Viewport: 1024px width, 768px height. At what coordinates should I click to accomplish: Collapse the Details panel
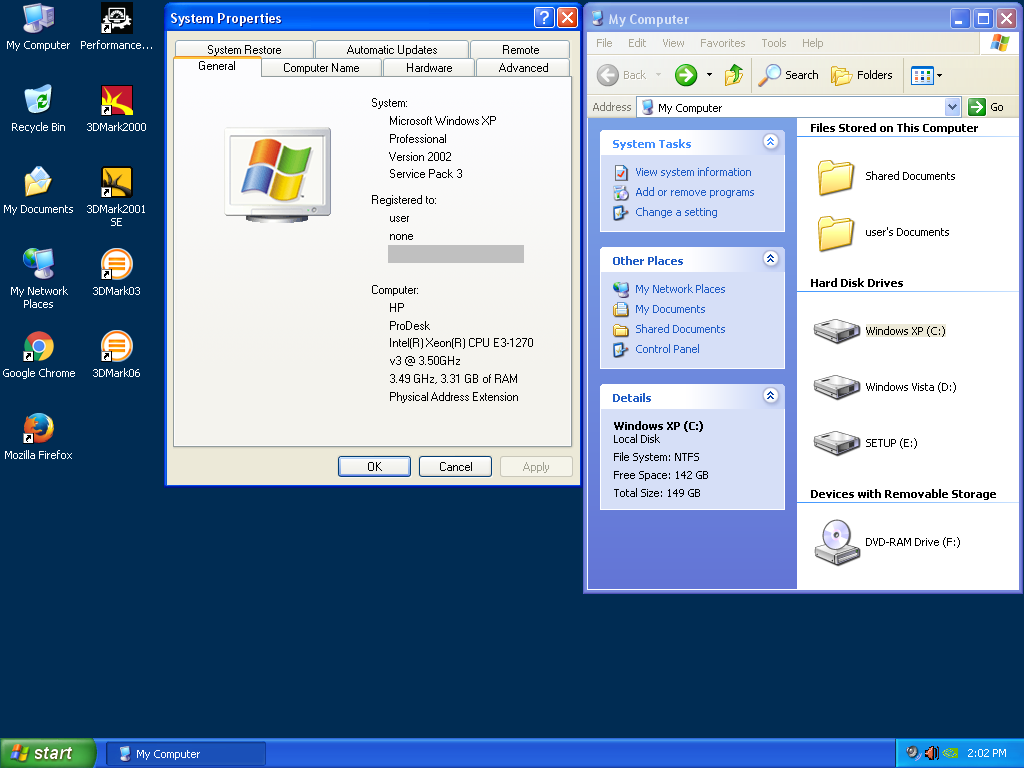pyautogui.click(x=770, y=396)
